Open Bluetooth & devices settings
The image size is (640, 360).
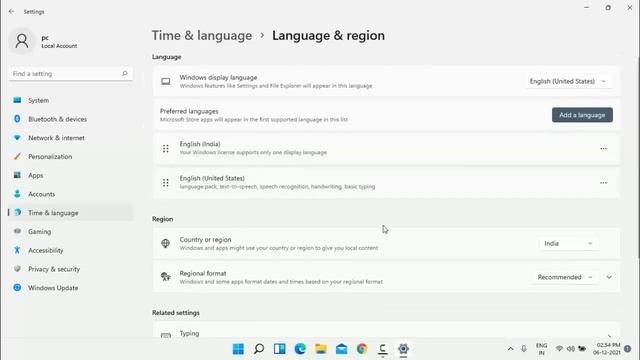pos(70,119)
